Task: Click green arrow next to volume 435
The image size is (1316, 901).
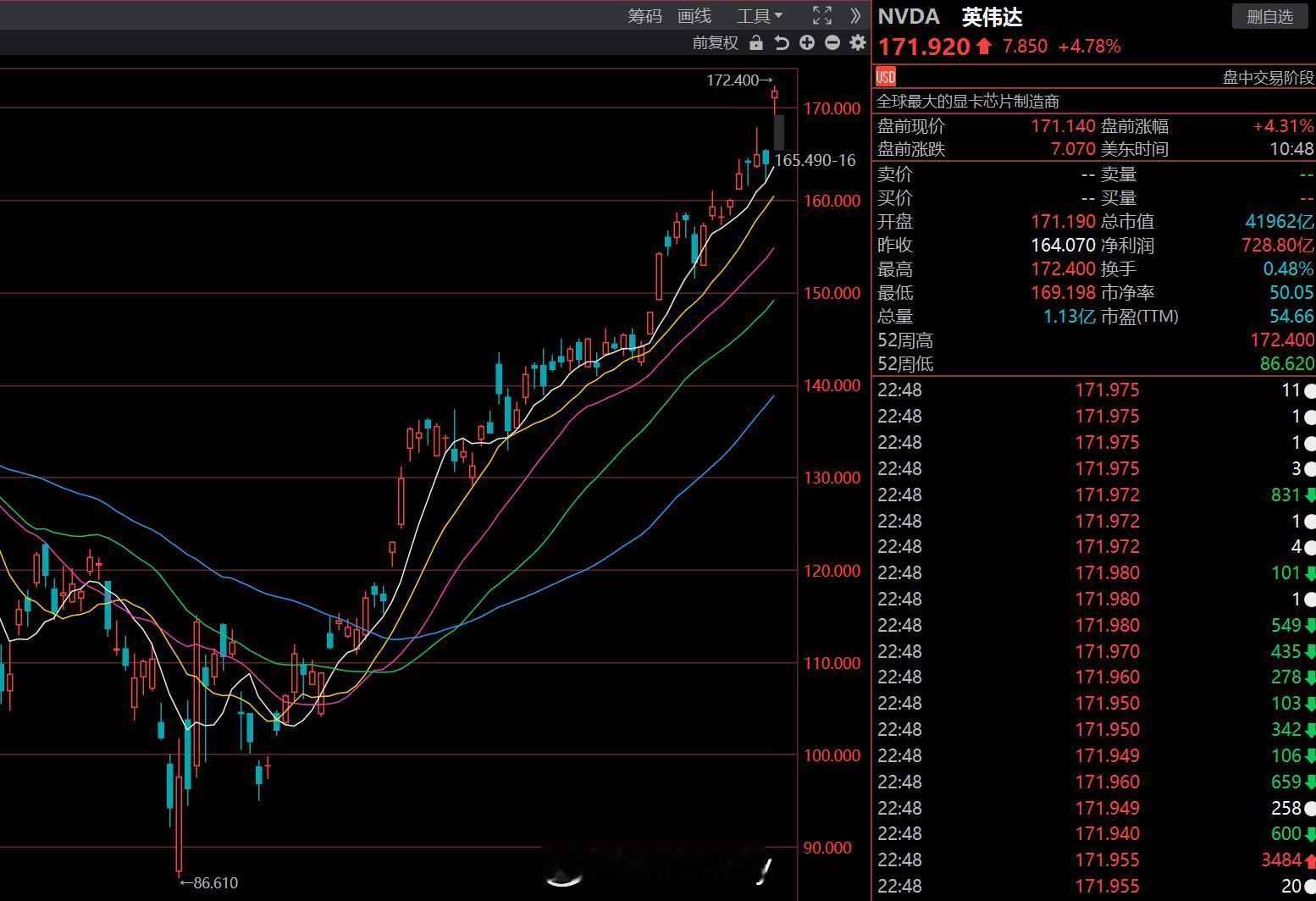Action: tap(1310, 652)
